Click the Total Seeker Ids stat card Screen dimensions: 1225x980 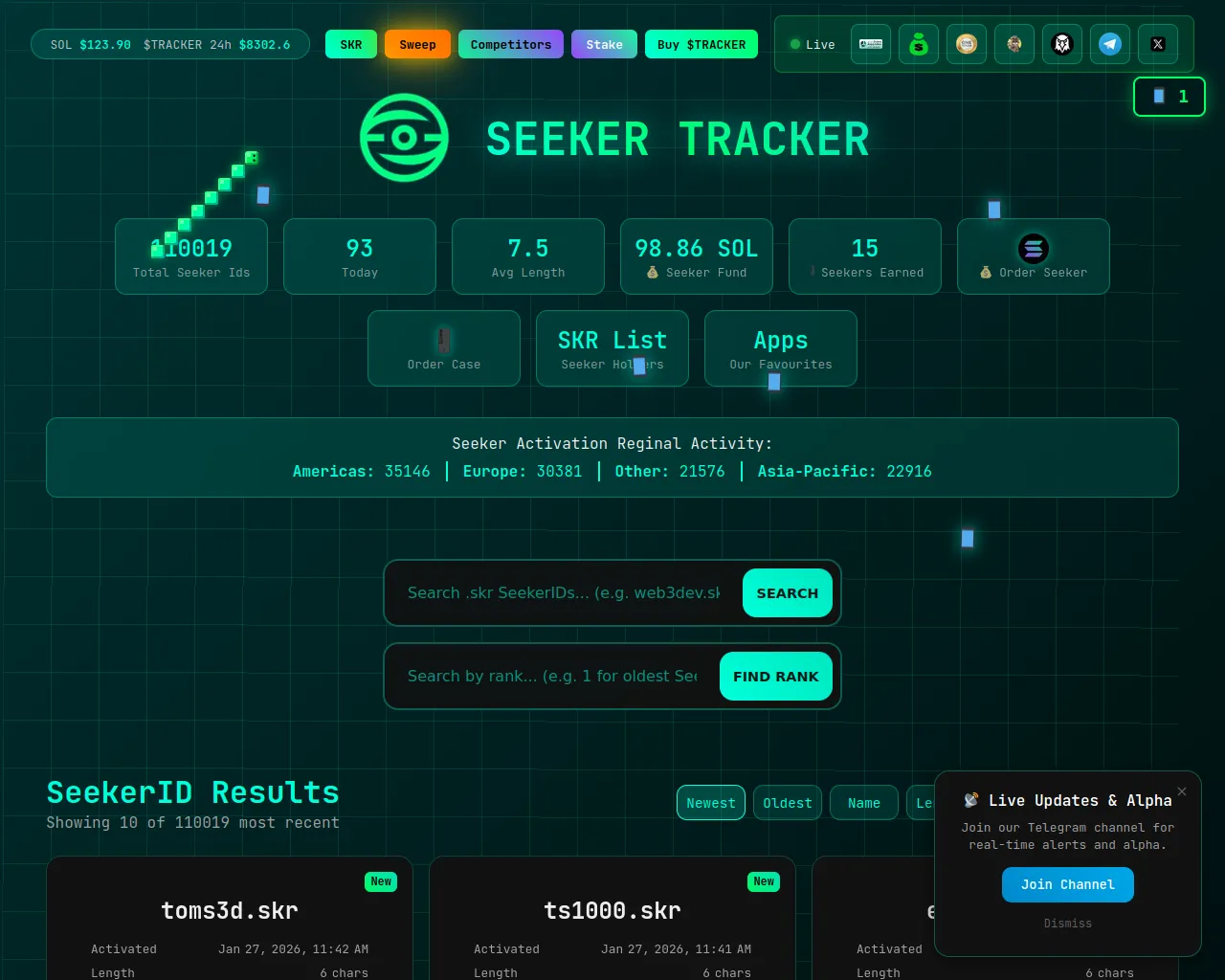191,256
